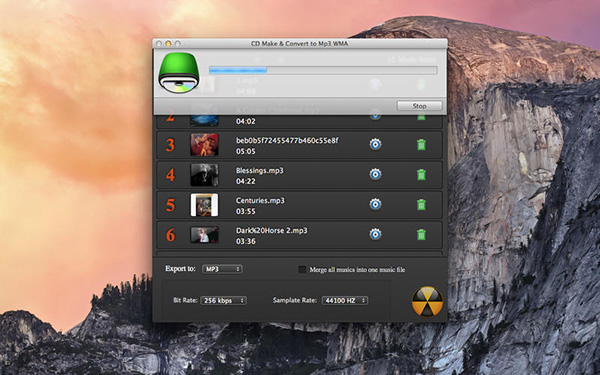Image resolution: width=600 pixels, height=375 pixels.
Task: Click the Export to label
Action: pyautogui.click(x=180, y=269)
